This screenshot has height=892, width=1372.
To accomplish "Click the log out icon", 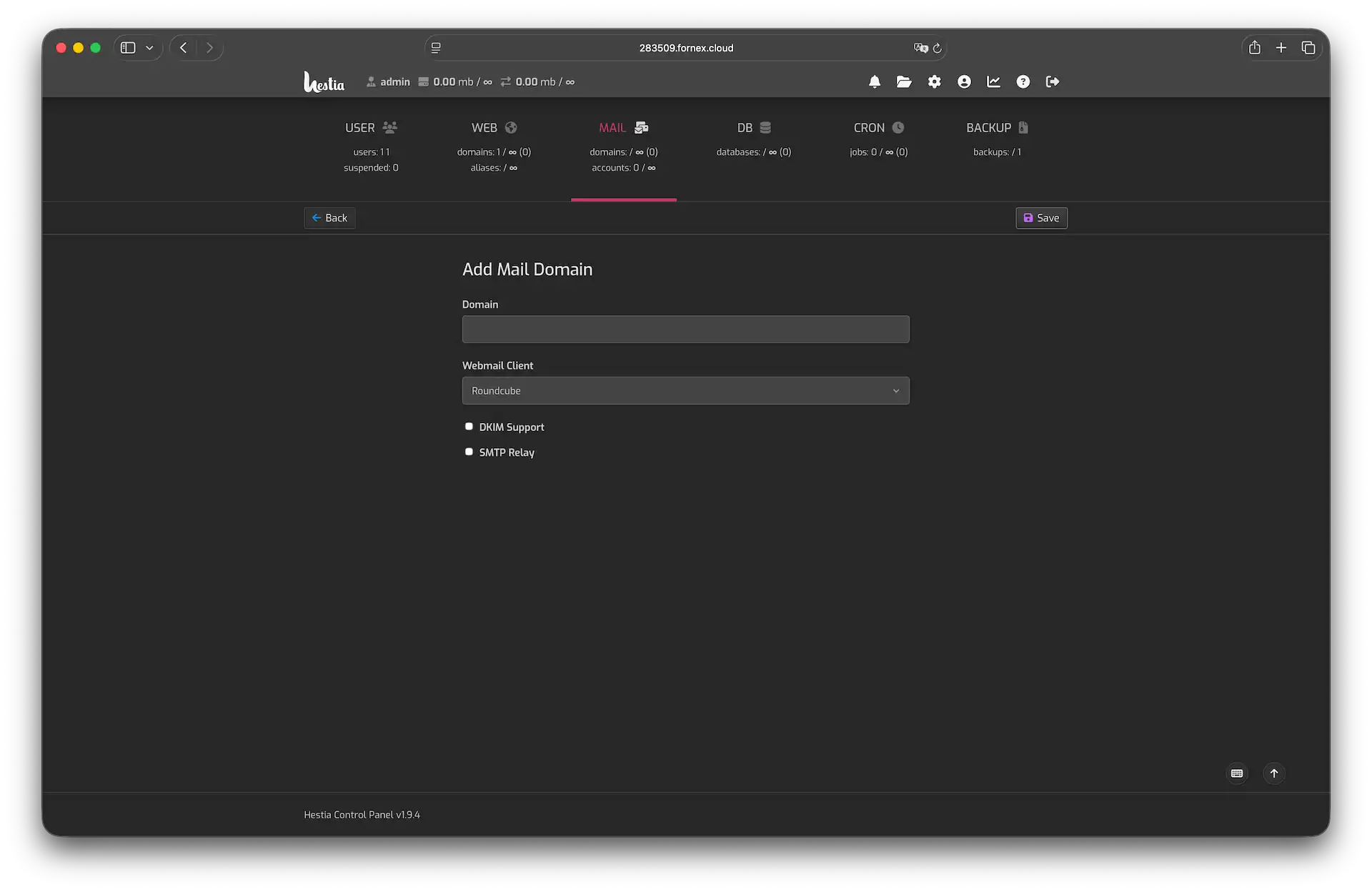I will click(1053, 81).
